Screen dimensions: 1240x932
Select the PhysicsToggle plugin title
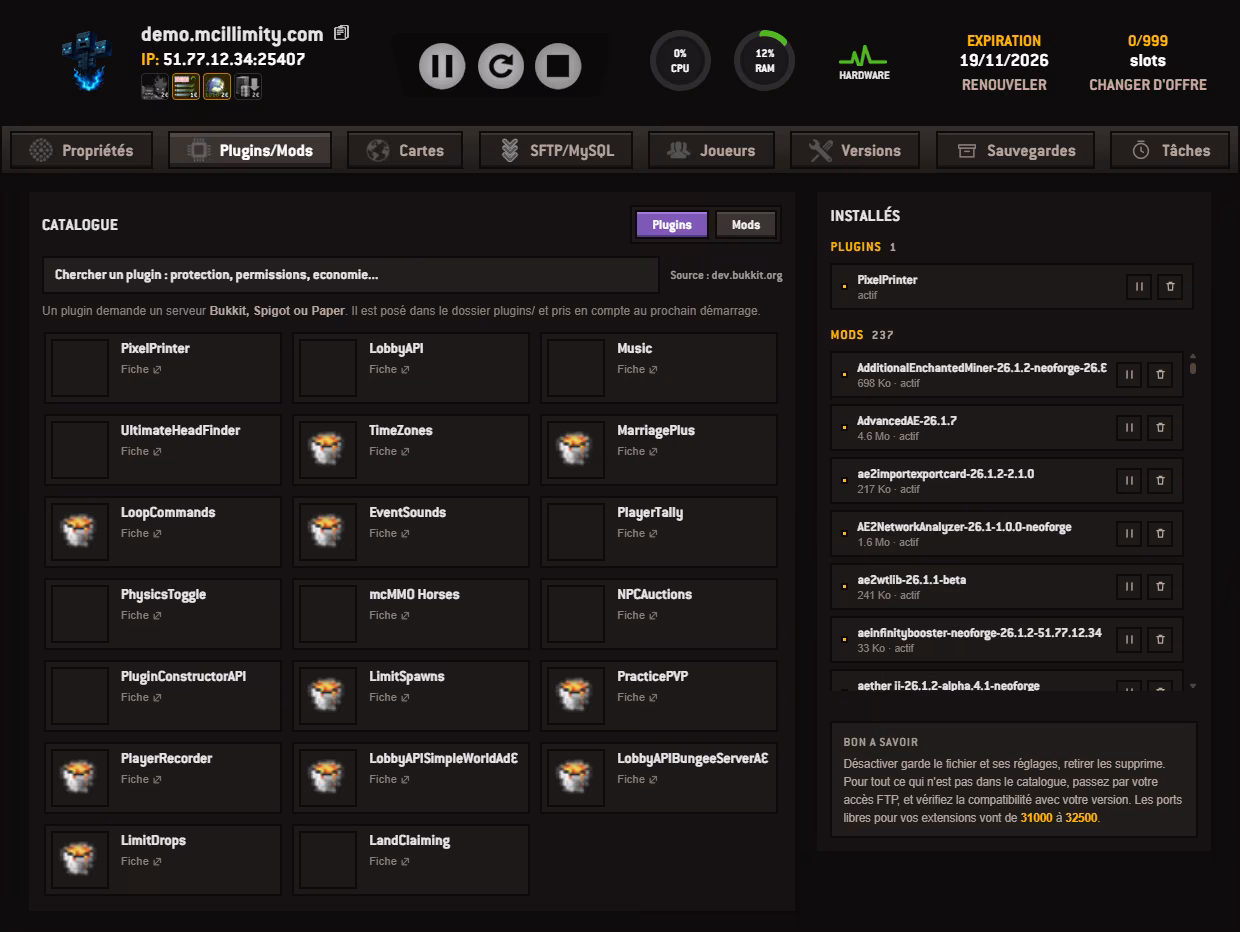click(163, 595)
